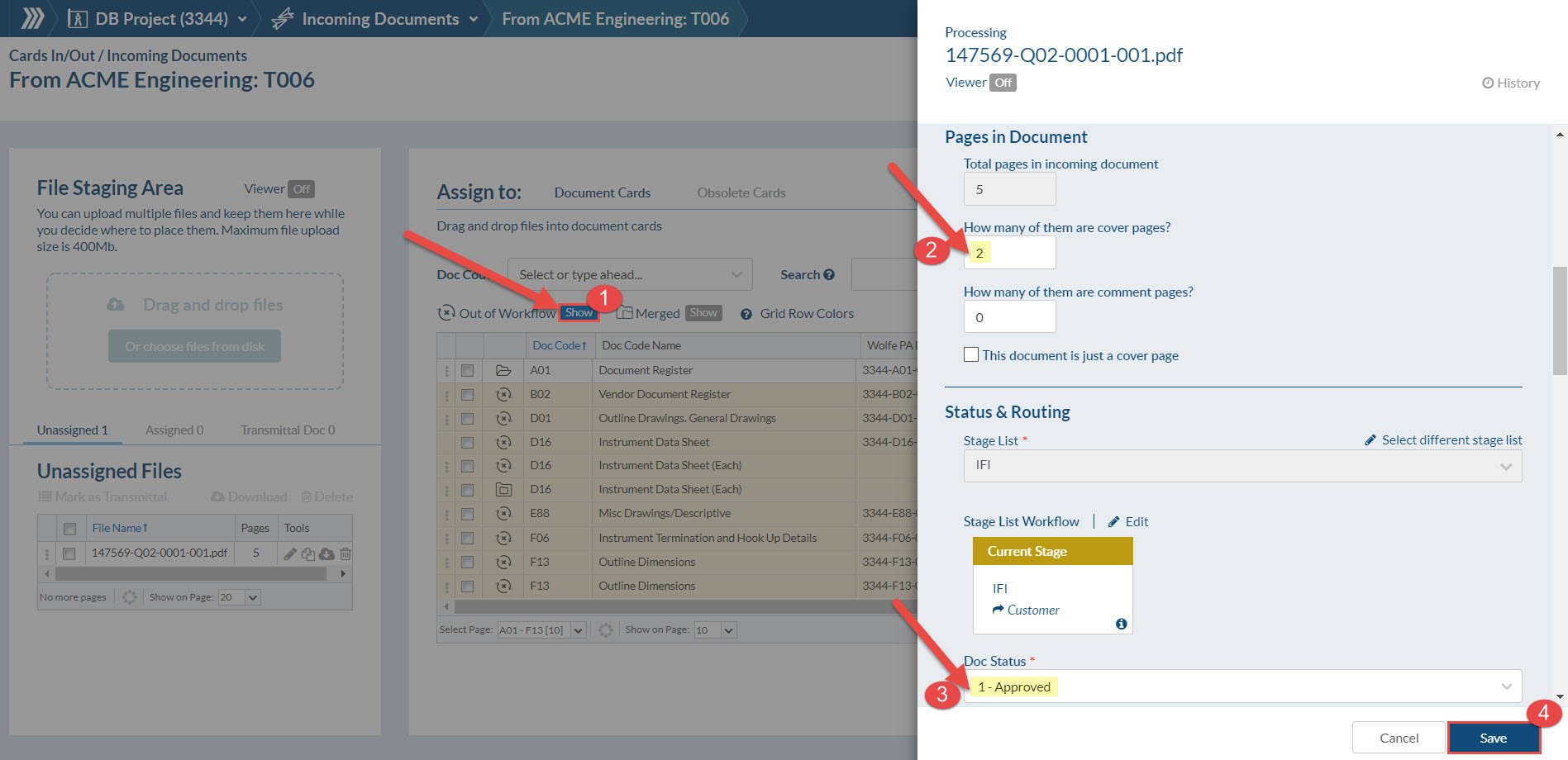
Task: Click the Processing panel vertical scrollbar thumb
Action: coord(1560,320)
